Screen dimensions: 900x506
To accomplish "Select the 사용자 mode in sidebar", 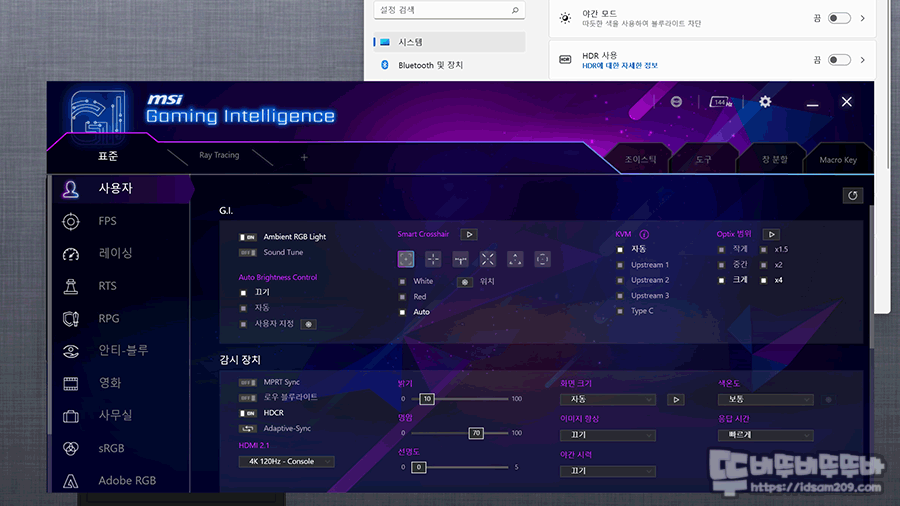I will (x=122, y=189).
